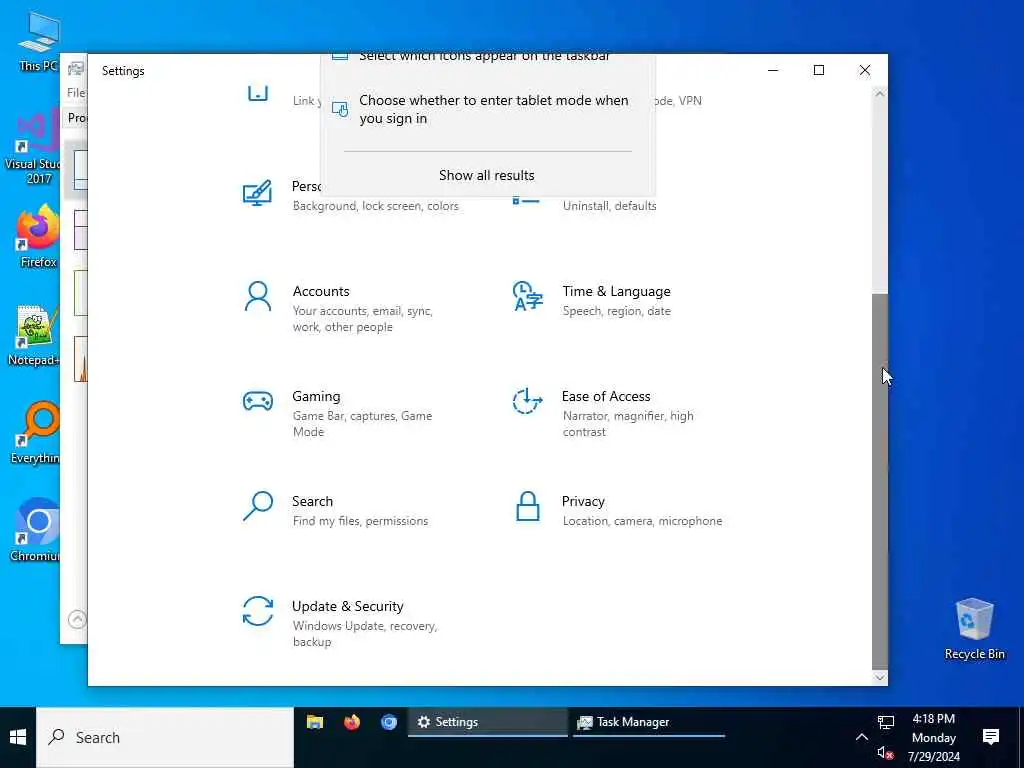The width and height of the screenshot is (1024, 768).
Task: Click 'Windows Update, recovery, backup' description
Action: (x=364, y=633)
